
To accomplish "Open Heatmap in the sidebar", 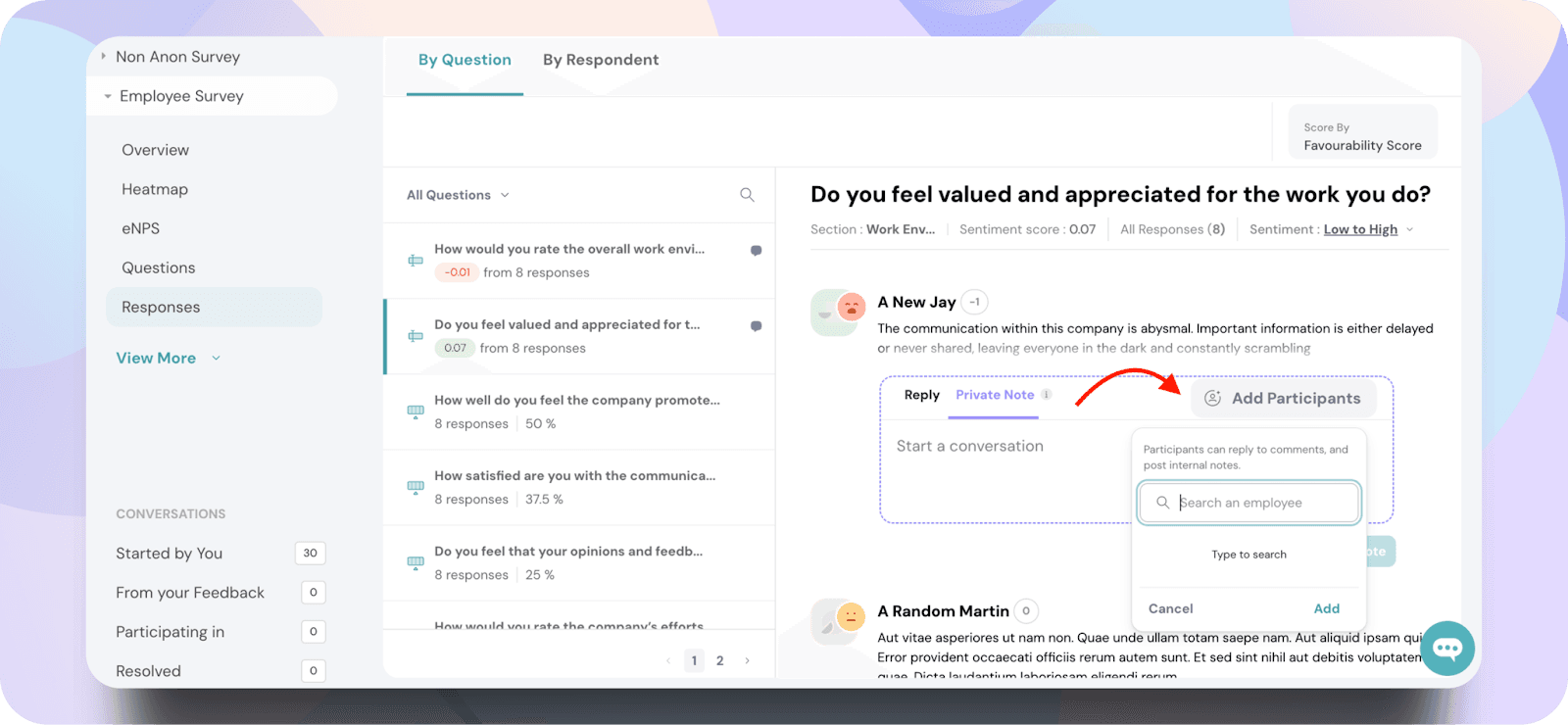I will 155,189.
